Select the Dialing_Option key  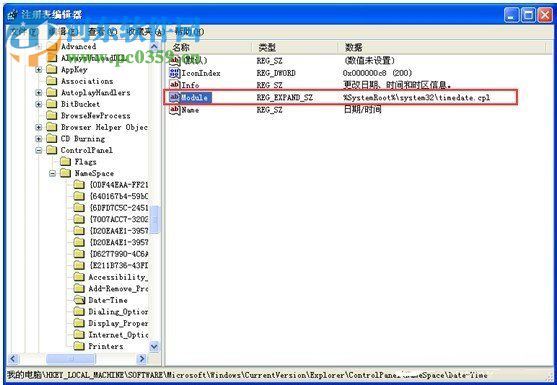point(118,311)
